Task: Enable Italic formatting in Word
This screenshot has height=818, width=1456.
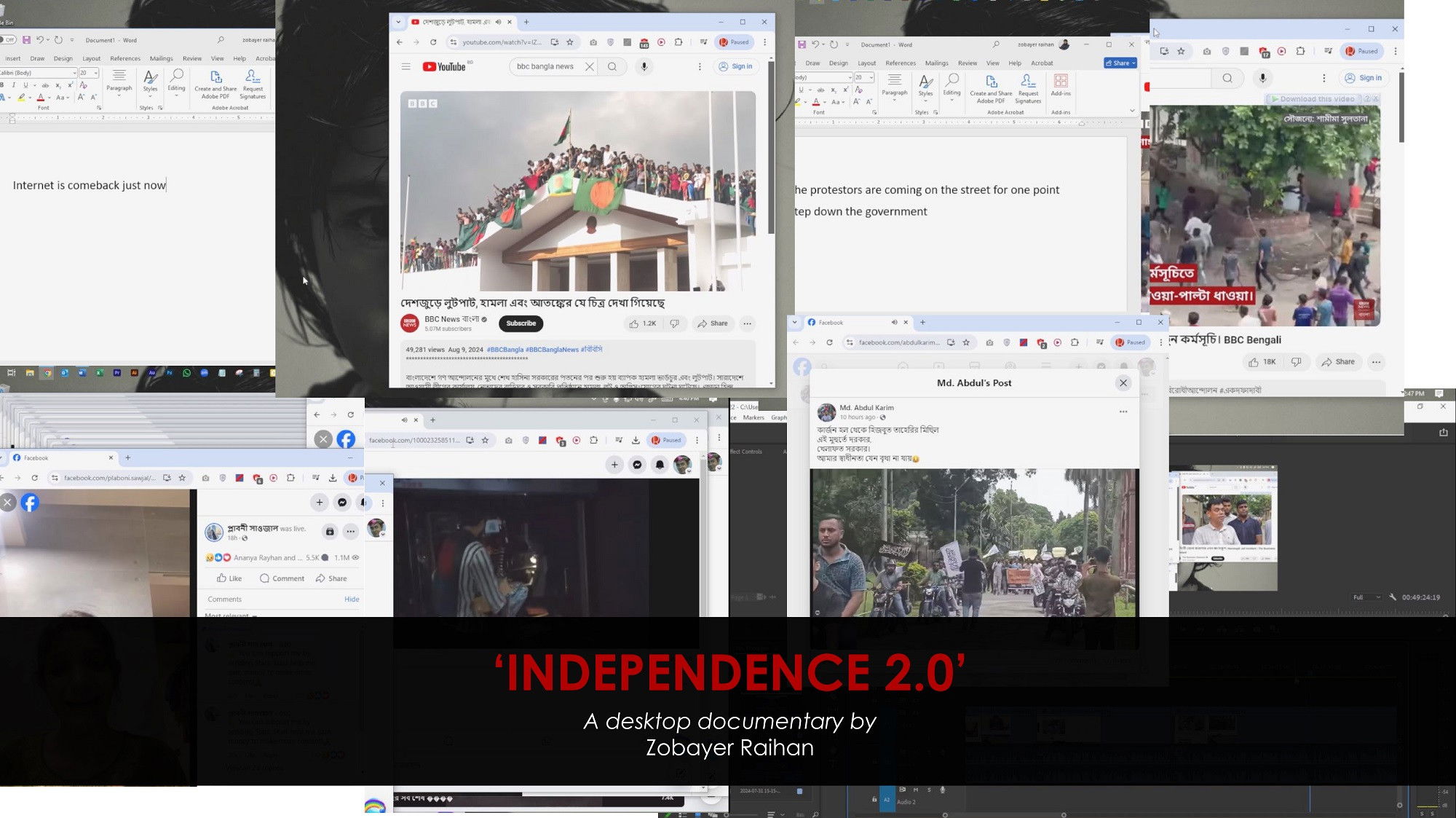Action: click(x=14, y=85)
